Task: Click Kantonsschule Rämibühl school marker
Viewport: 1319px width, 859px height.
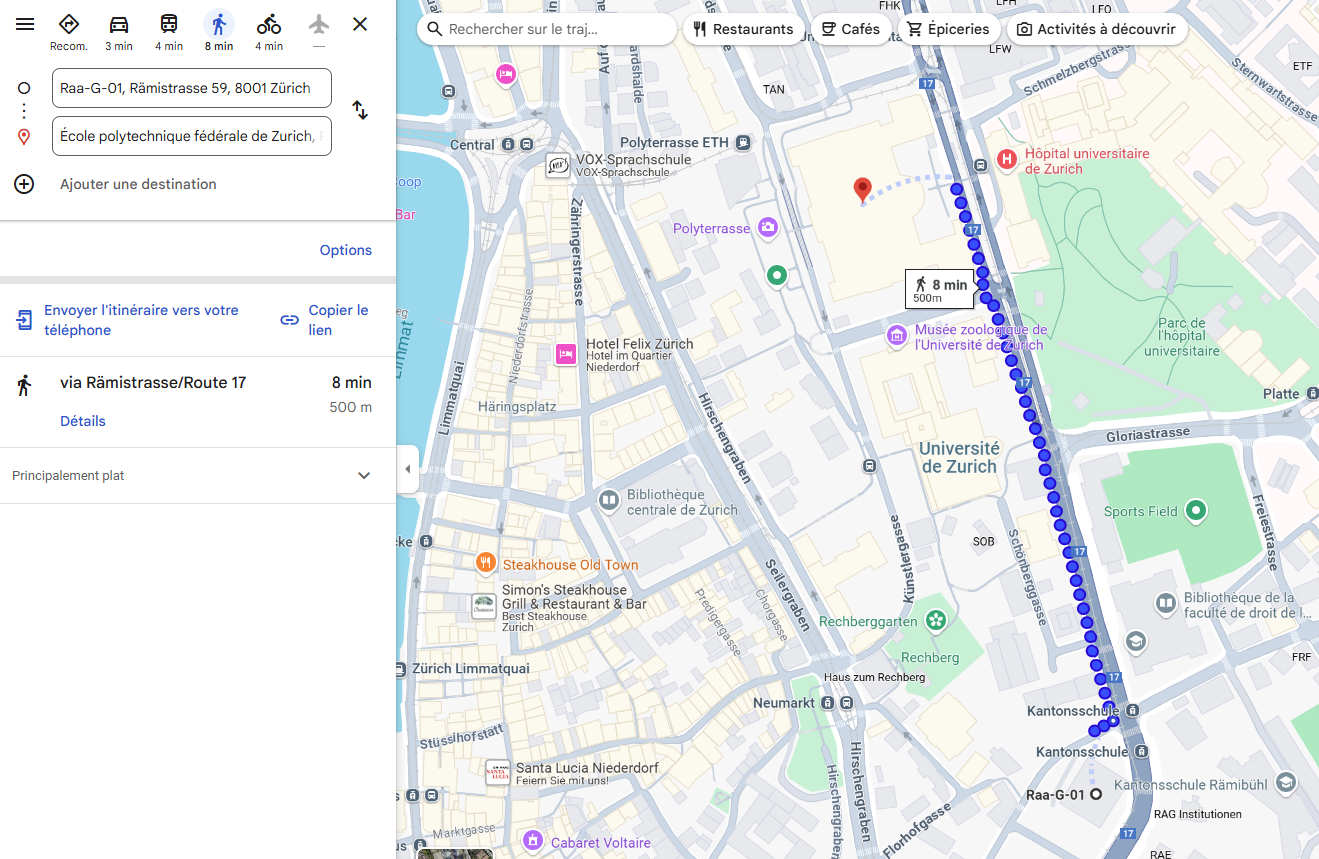Action: tap(1286, 782)
